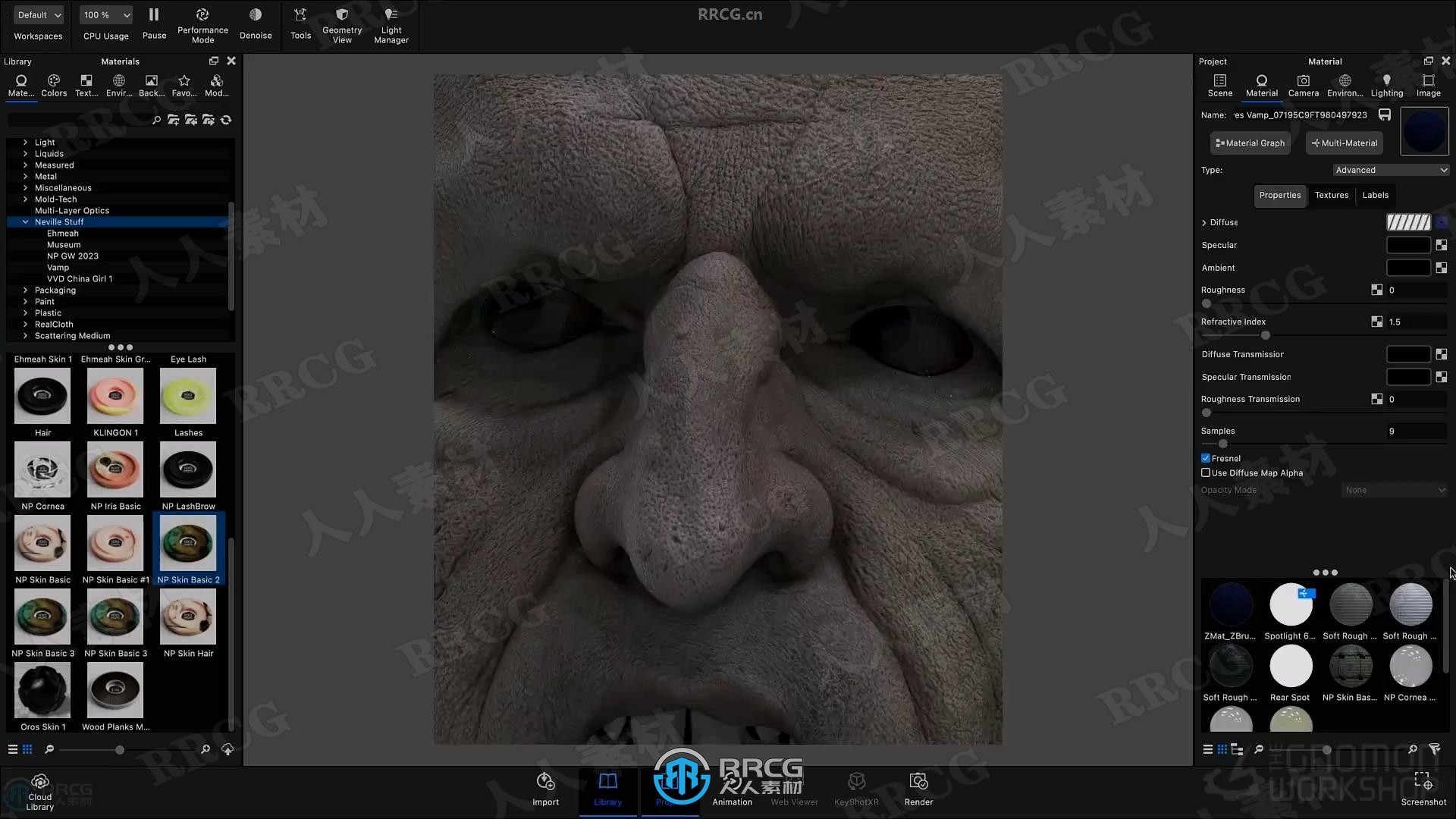Toggle the Fresnel checkbox
The width and height of the screenshot is (1456, 819).
click(1206, 458)
